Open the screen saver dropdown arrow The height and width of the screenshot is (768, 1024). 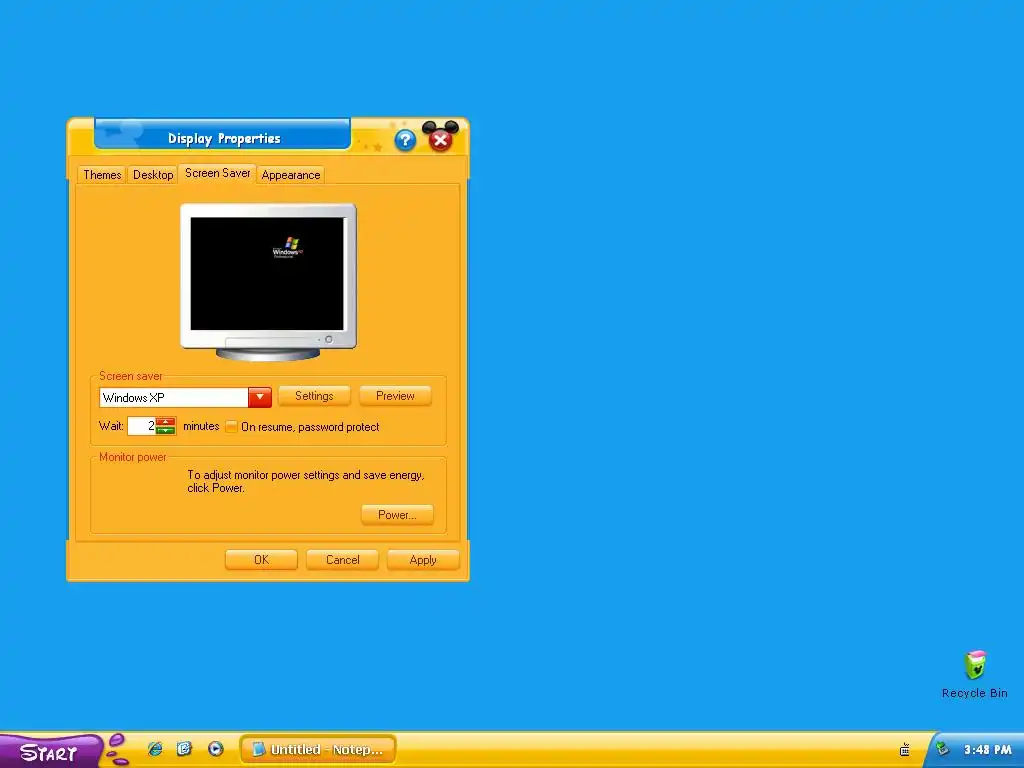coord(260,397)
